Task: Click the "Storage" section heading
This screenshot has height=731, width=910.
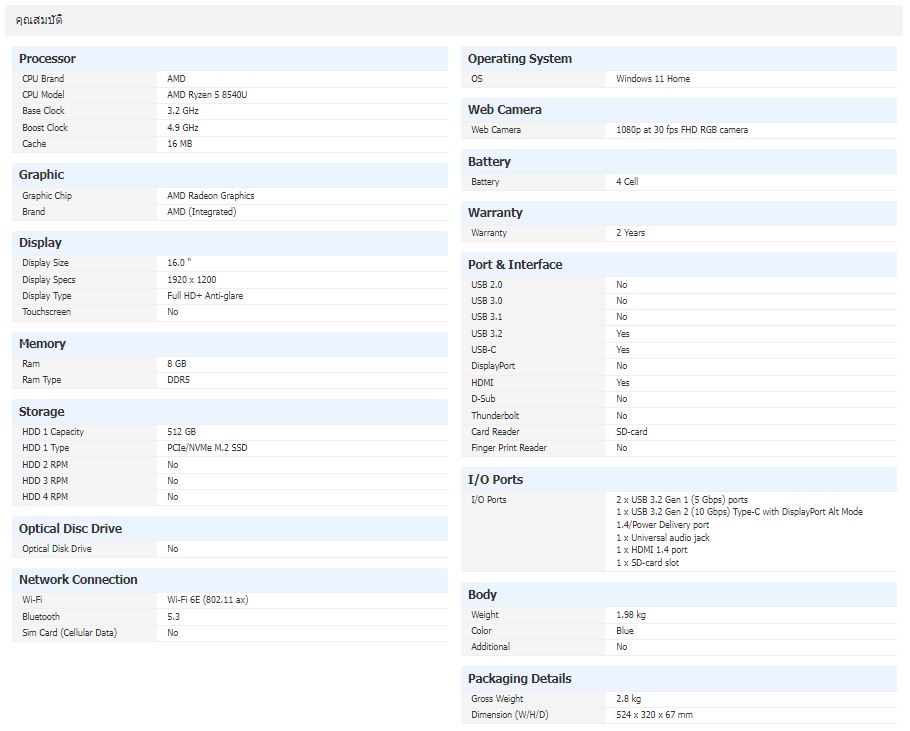Action: [x=42, y=412]
